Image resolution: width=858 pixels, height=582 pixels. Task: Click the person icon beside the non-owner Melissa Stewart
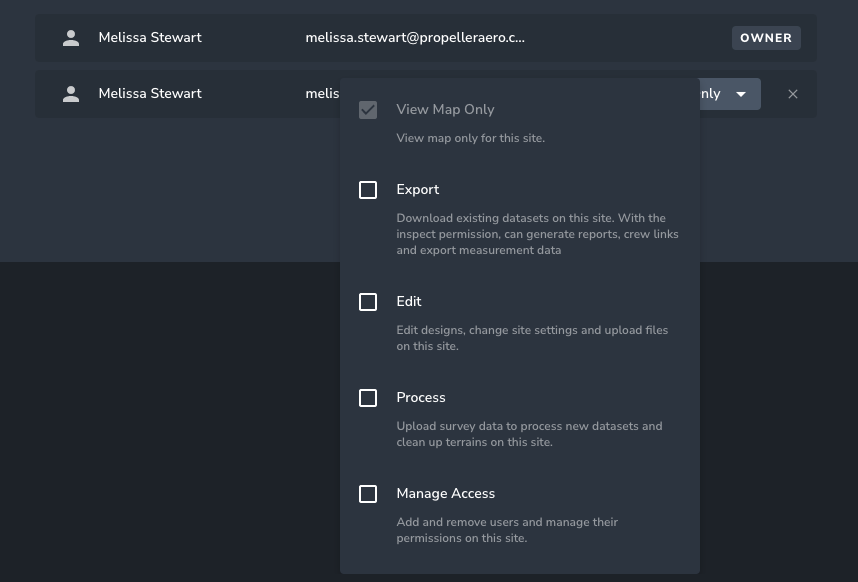(x=70, y=94)
